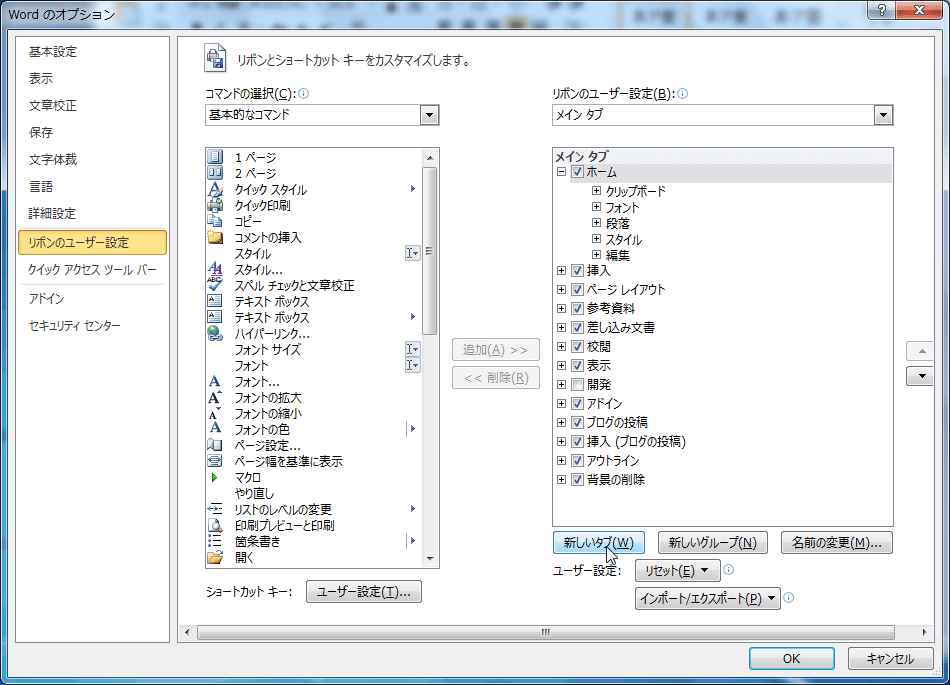Image resolution: width=950 pixels, height=685 pixels.
Task: Click info icon beside インポート/エクスポート button
Action: 788,598
